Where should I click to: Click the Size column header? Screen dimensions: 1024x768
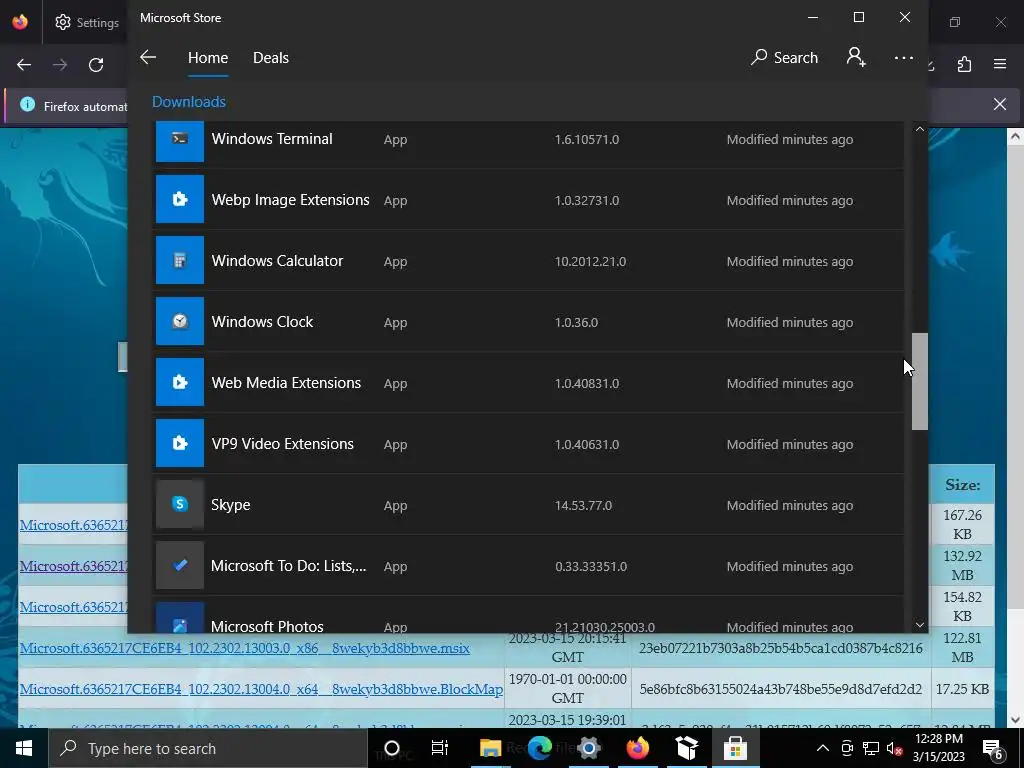(x=963, y=485)
